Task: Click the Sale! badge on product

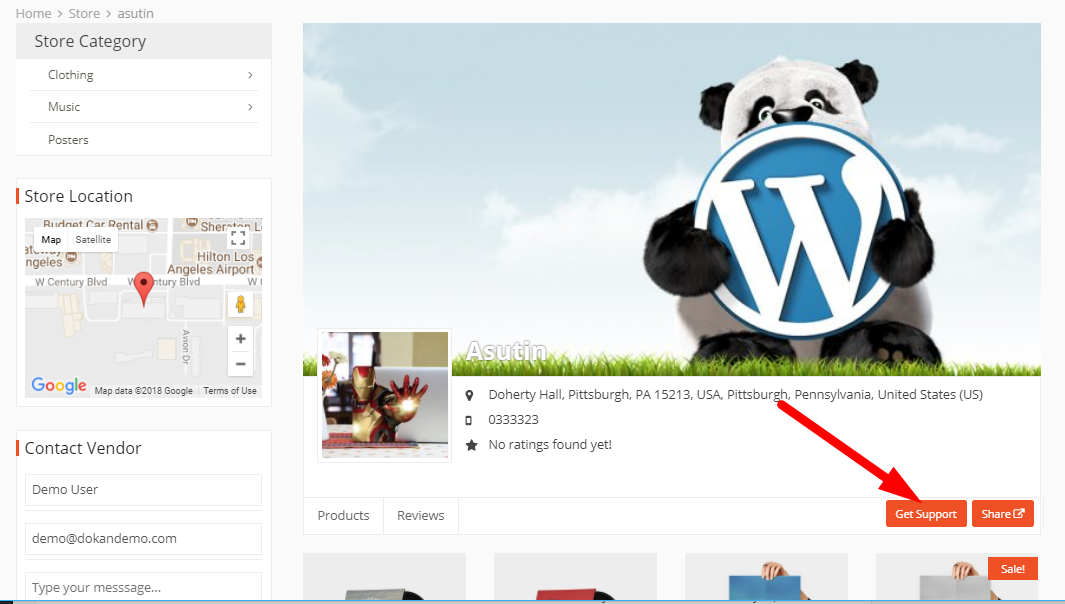Action: (x=1013, y=569)
